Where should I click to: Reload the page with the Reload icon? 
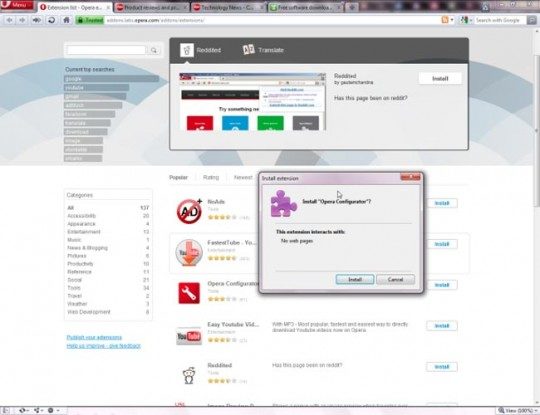pos(52,20)
